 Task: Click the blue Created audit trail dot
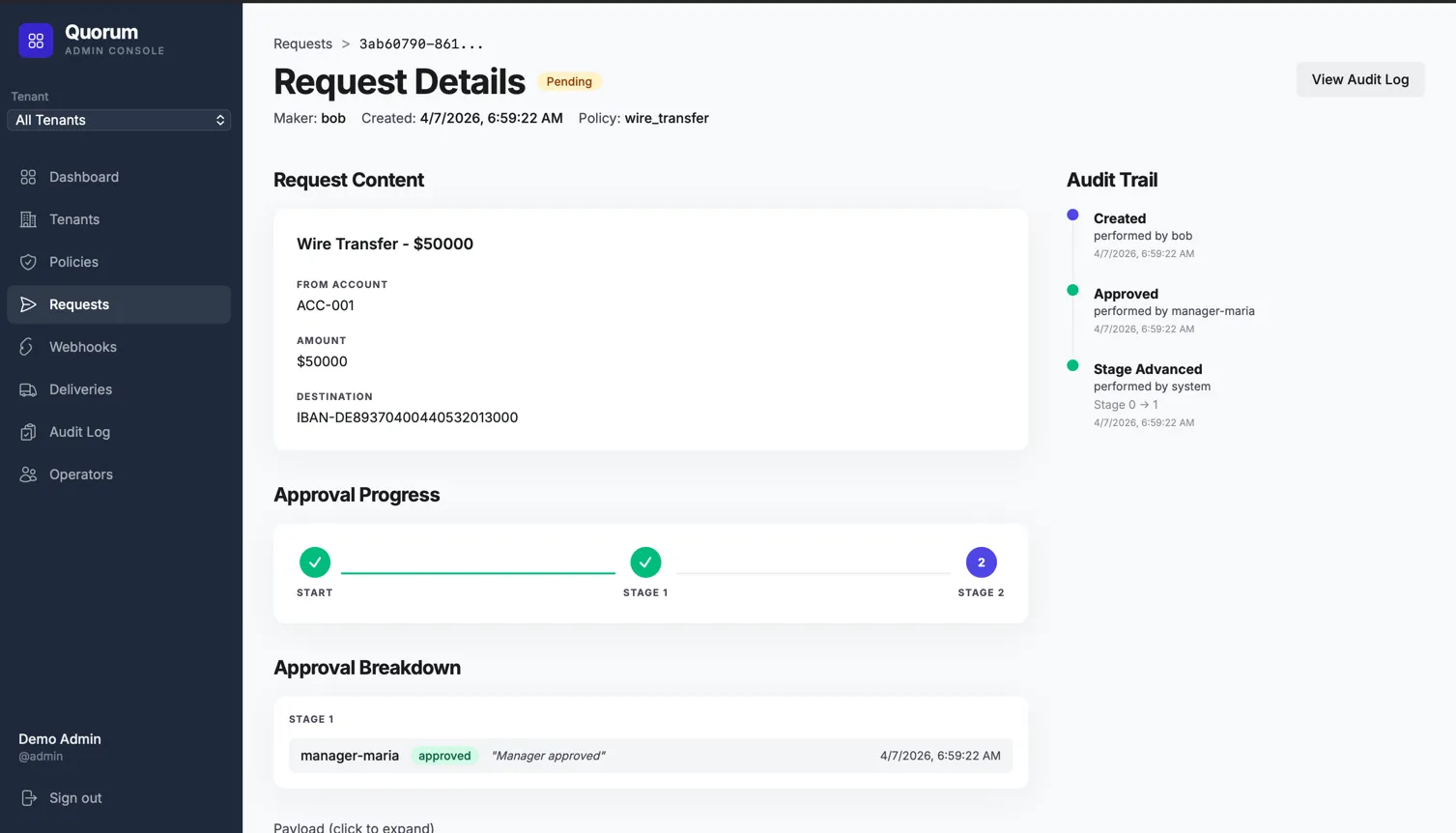click(1072, 215)
